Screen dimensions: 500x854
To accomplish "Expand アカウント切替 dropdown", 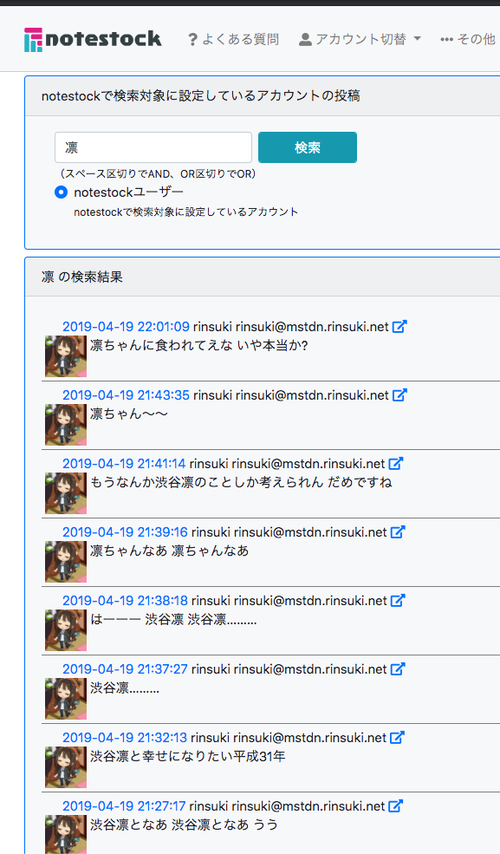I will click(360, 39).
